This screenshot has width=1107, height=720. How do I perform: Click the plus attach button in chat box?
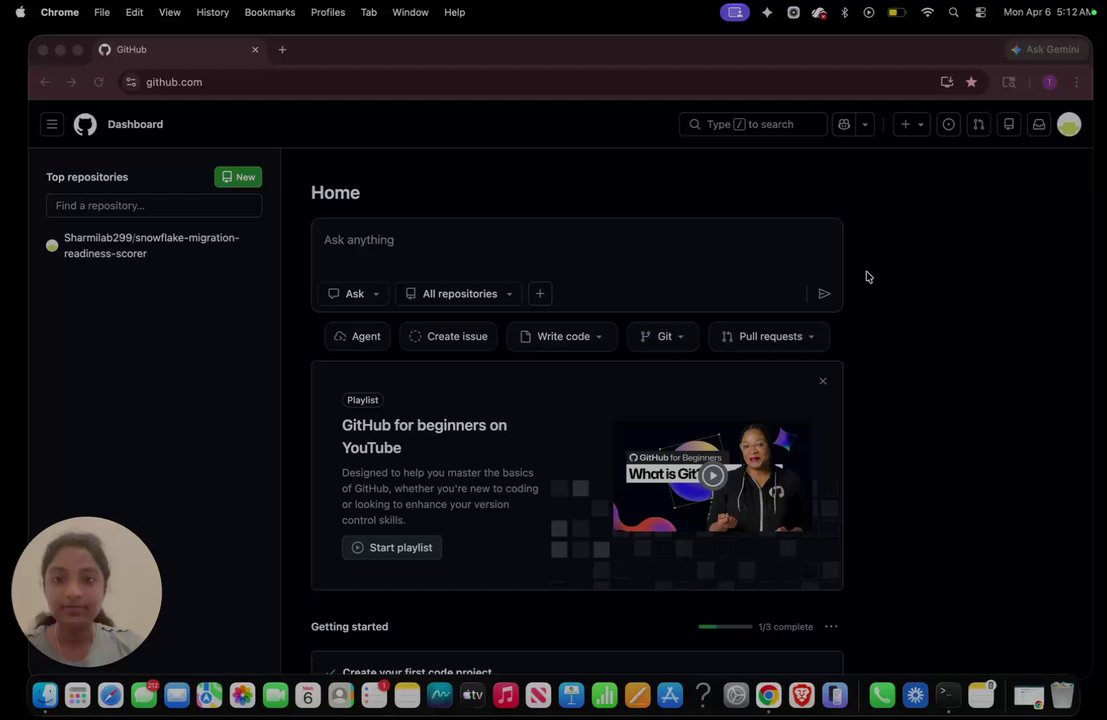pyautogui.click(x=540, y=294)
